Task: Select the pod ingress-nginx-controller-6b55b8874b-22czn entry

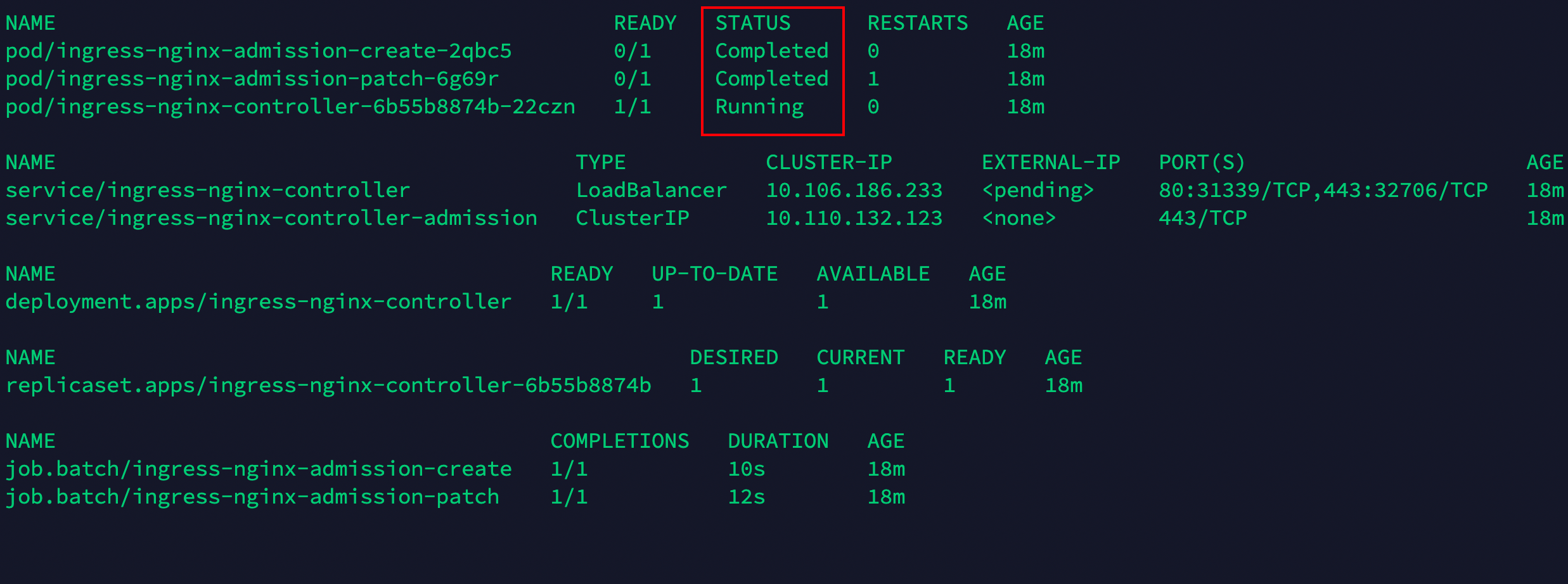Action: 290,106
